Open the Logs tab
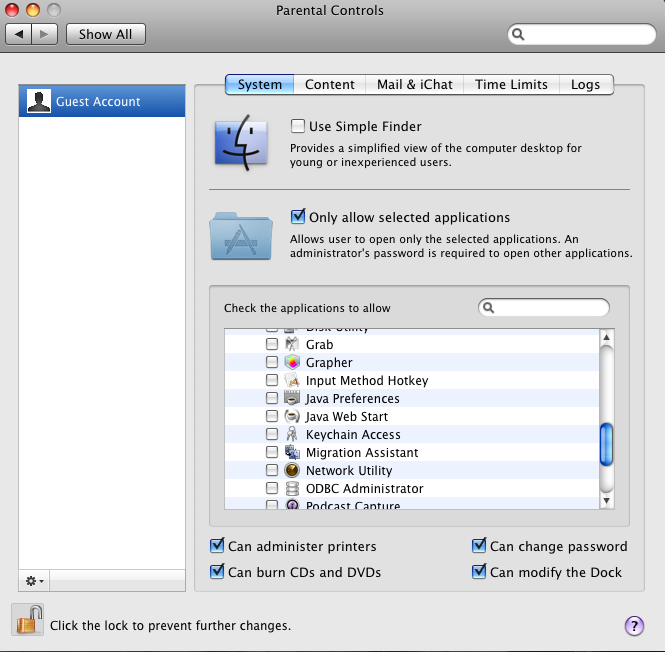 [x=586, y=84]
